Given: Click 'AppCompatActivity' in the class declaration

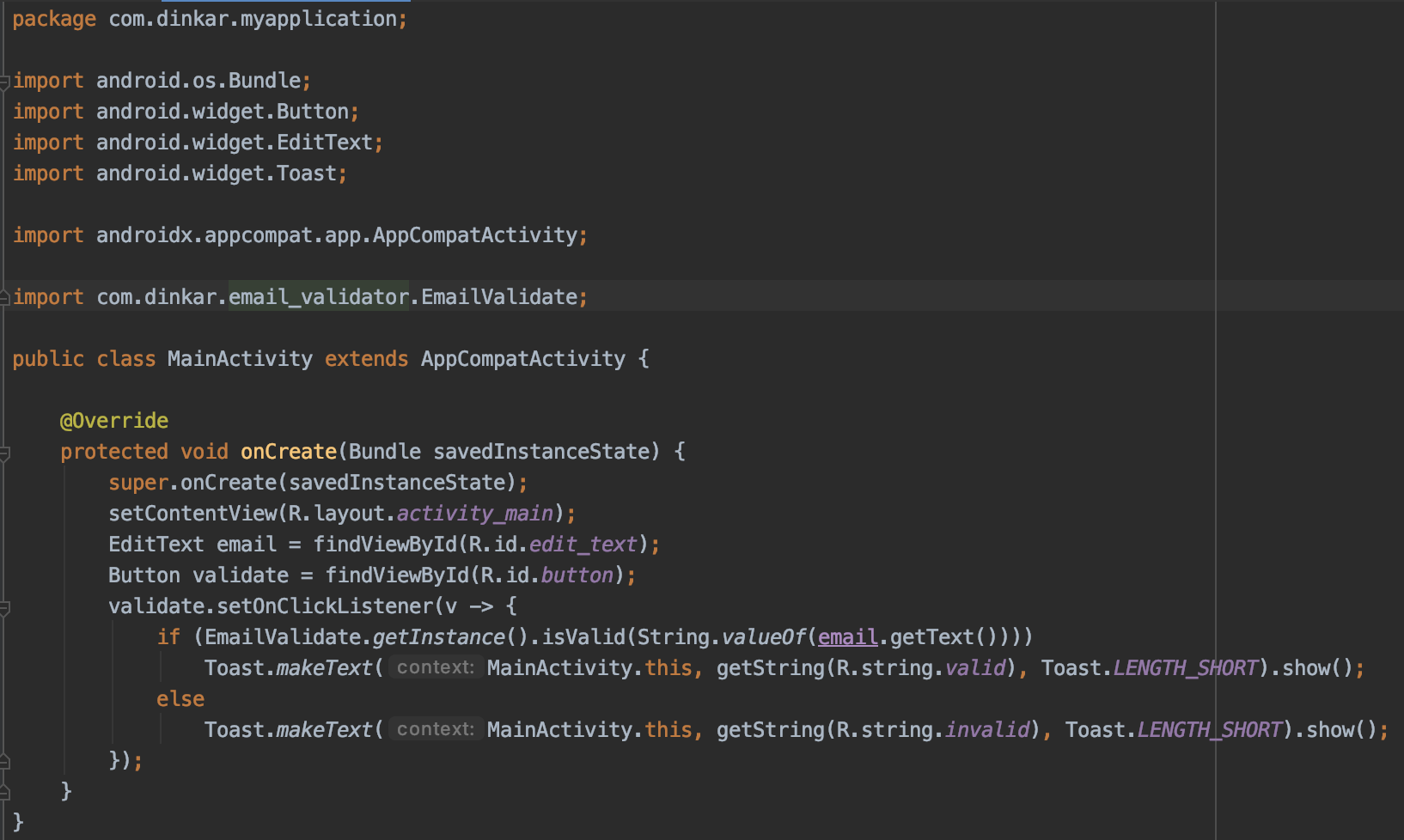Looking at the screenshot, I should 523,359.
